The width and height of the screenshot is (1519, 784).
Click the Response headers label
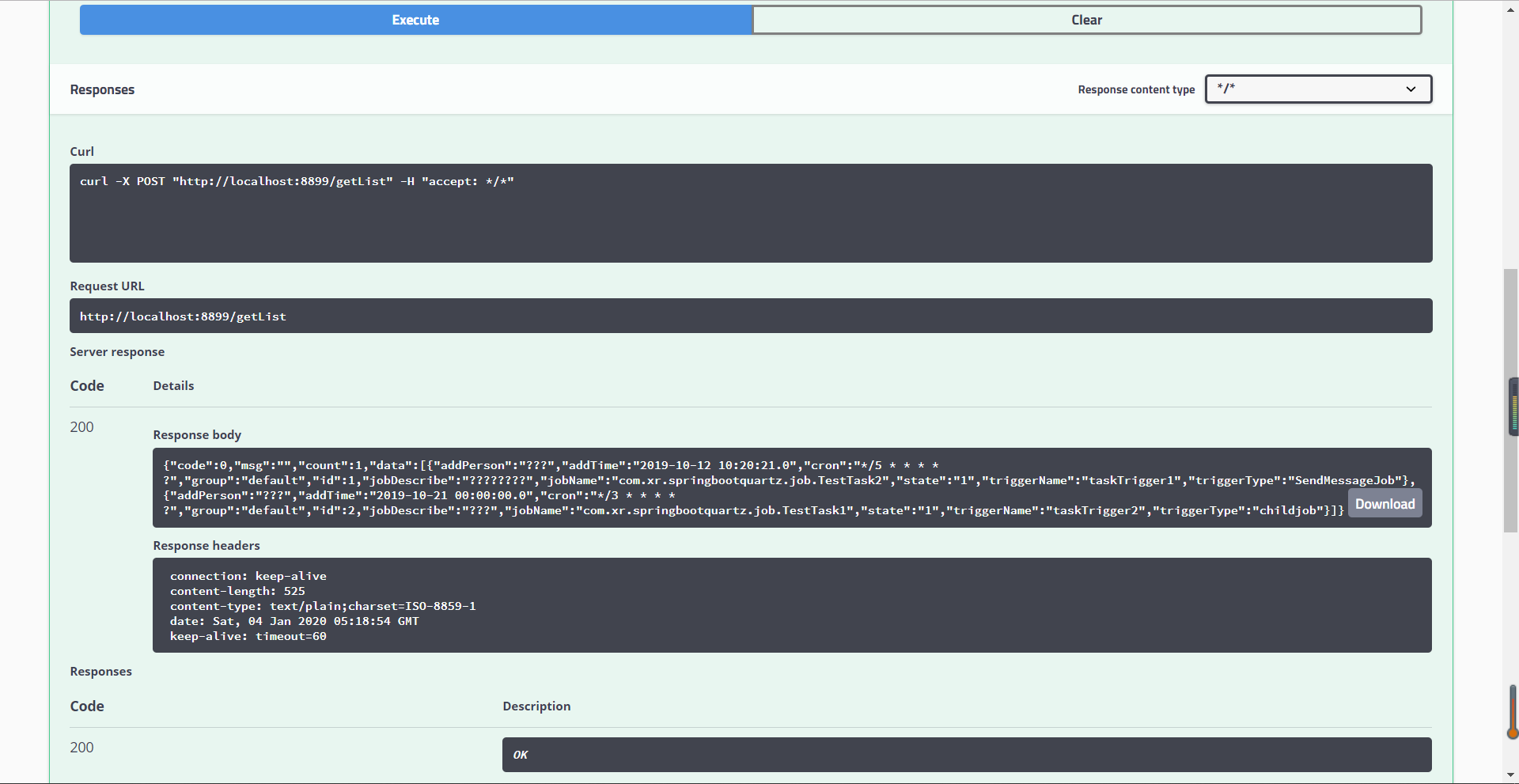click(206, 546)
